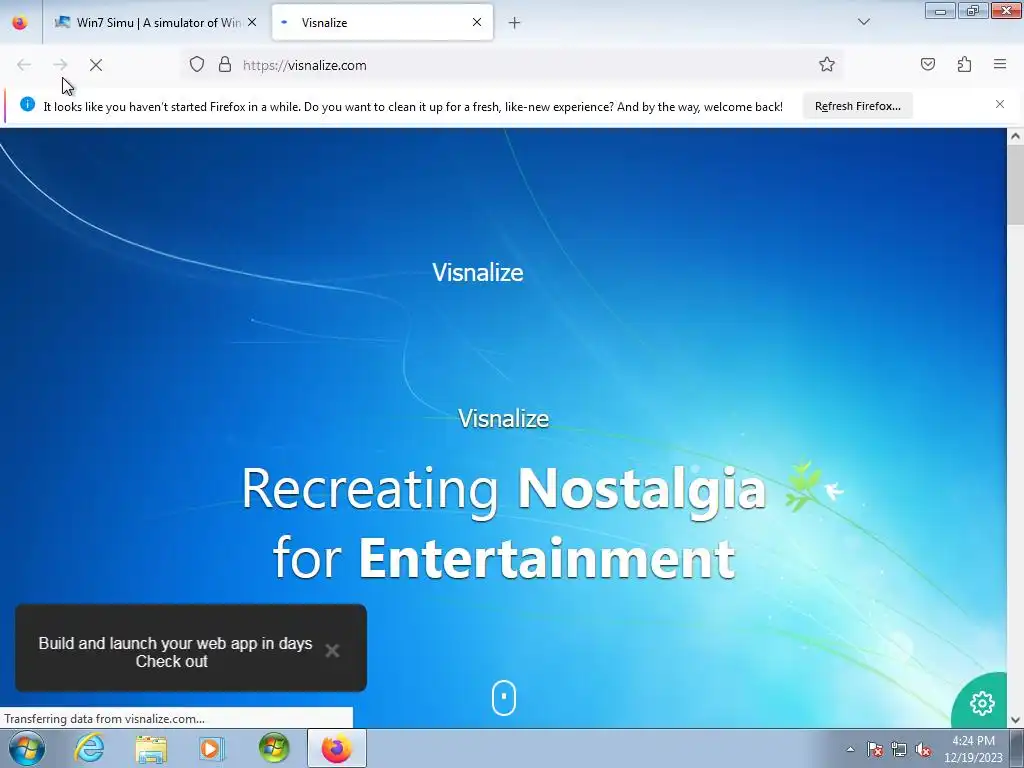This screenshot has width=1024, height=768.
Task: Open a new tab with the plus button
Action: 515,23
